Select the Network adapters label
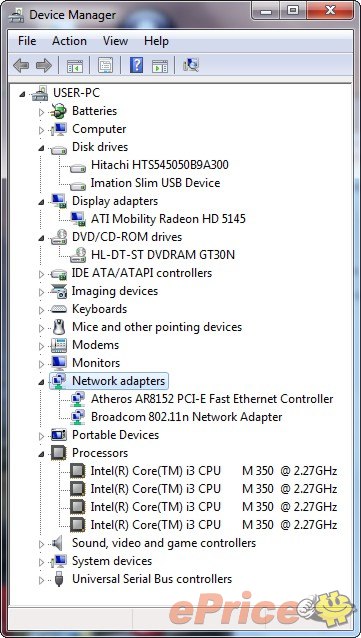Viewport: 361px width, 638px height. point(118,381)
